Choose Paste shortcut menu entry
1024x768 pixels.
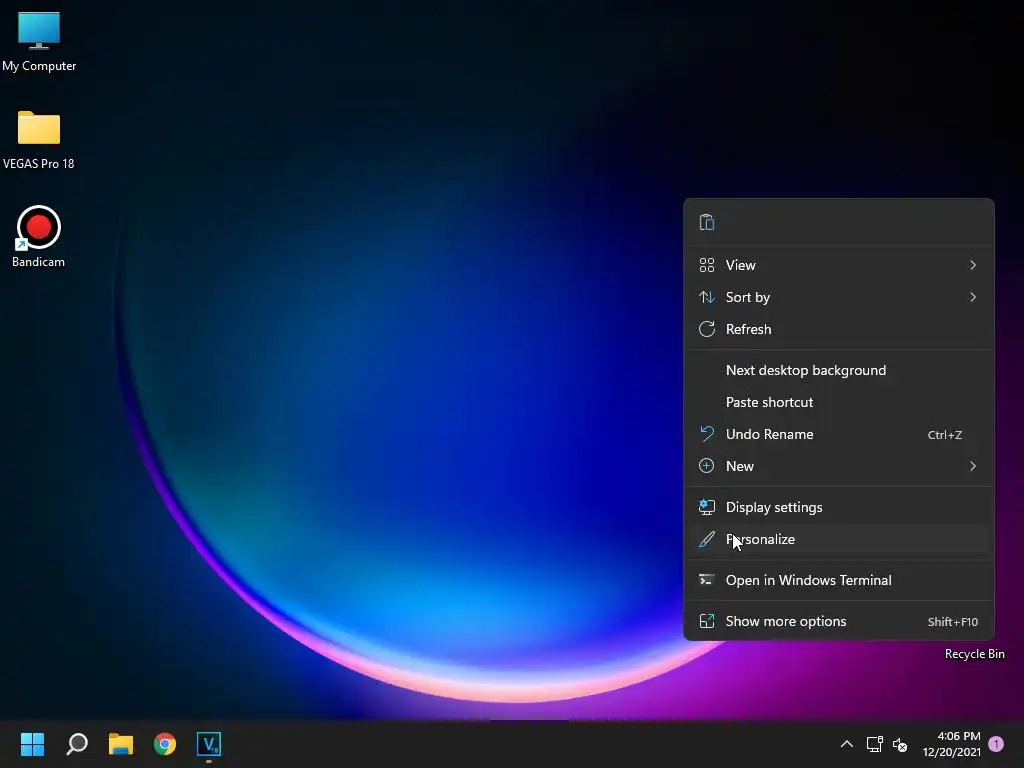click(839, 402)
